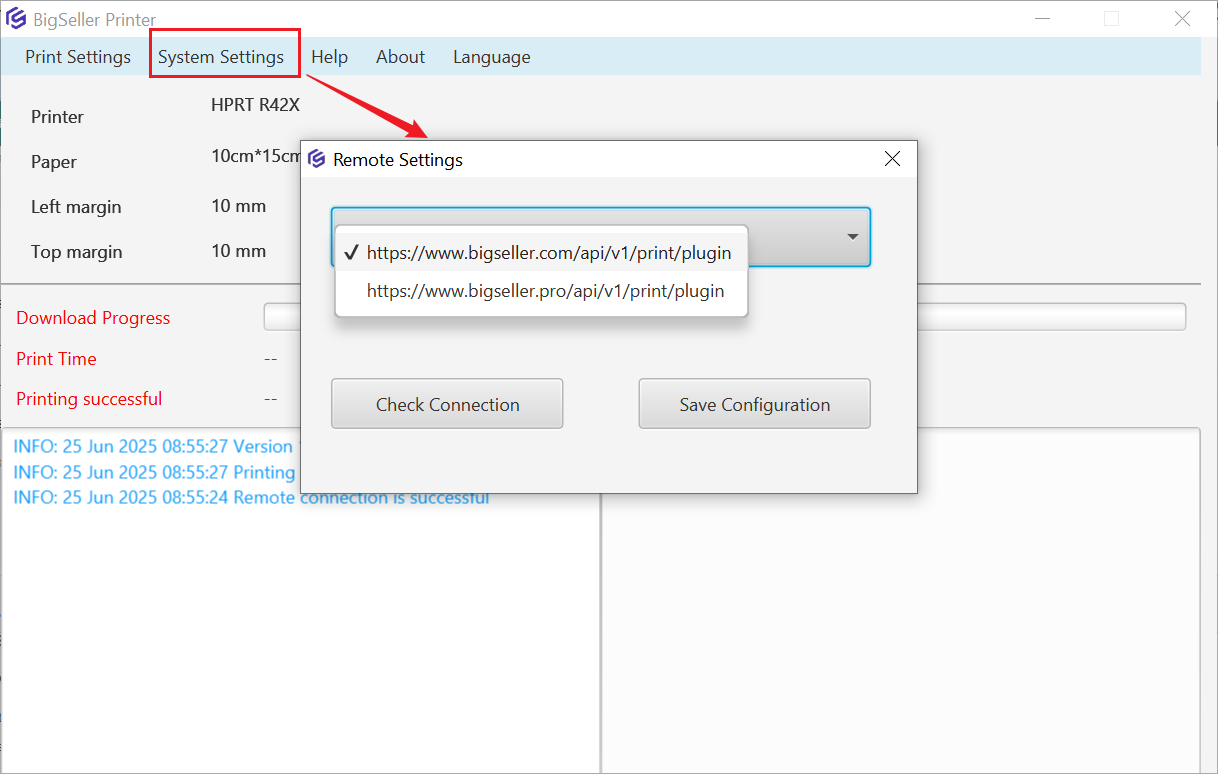1218x774 pixels.
Task: Open the Help menu
Action: pyautogui.click(x=329, y=57)
